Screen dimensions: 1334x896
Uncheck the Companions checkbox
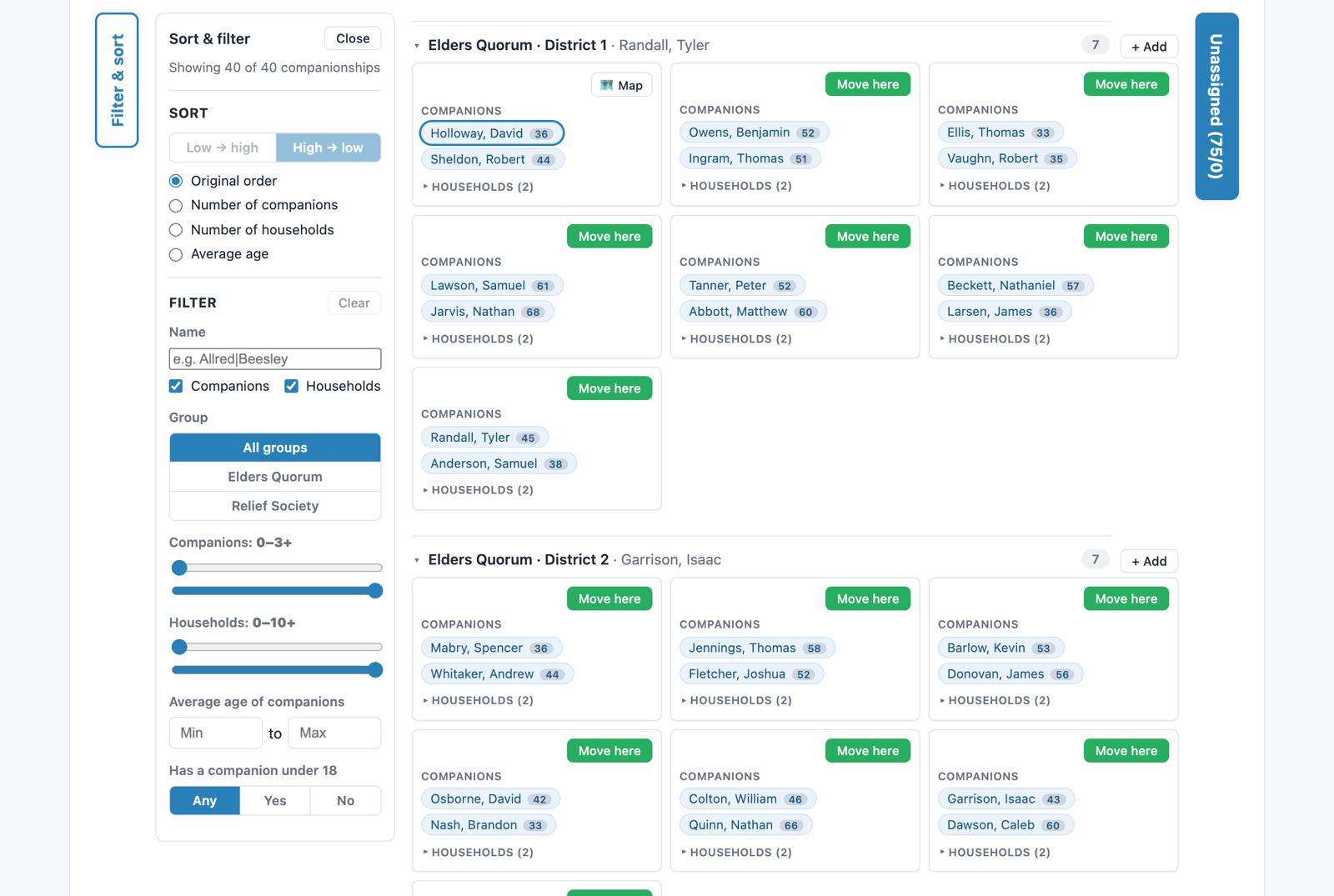(176, 386)
